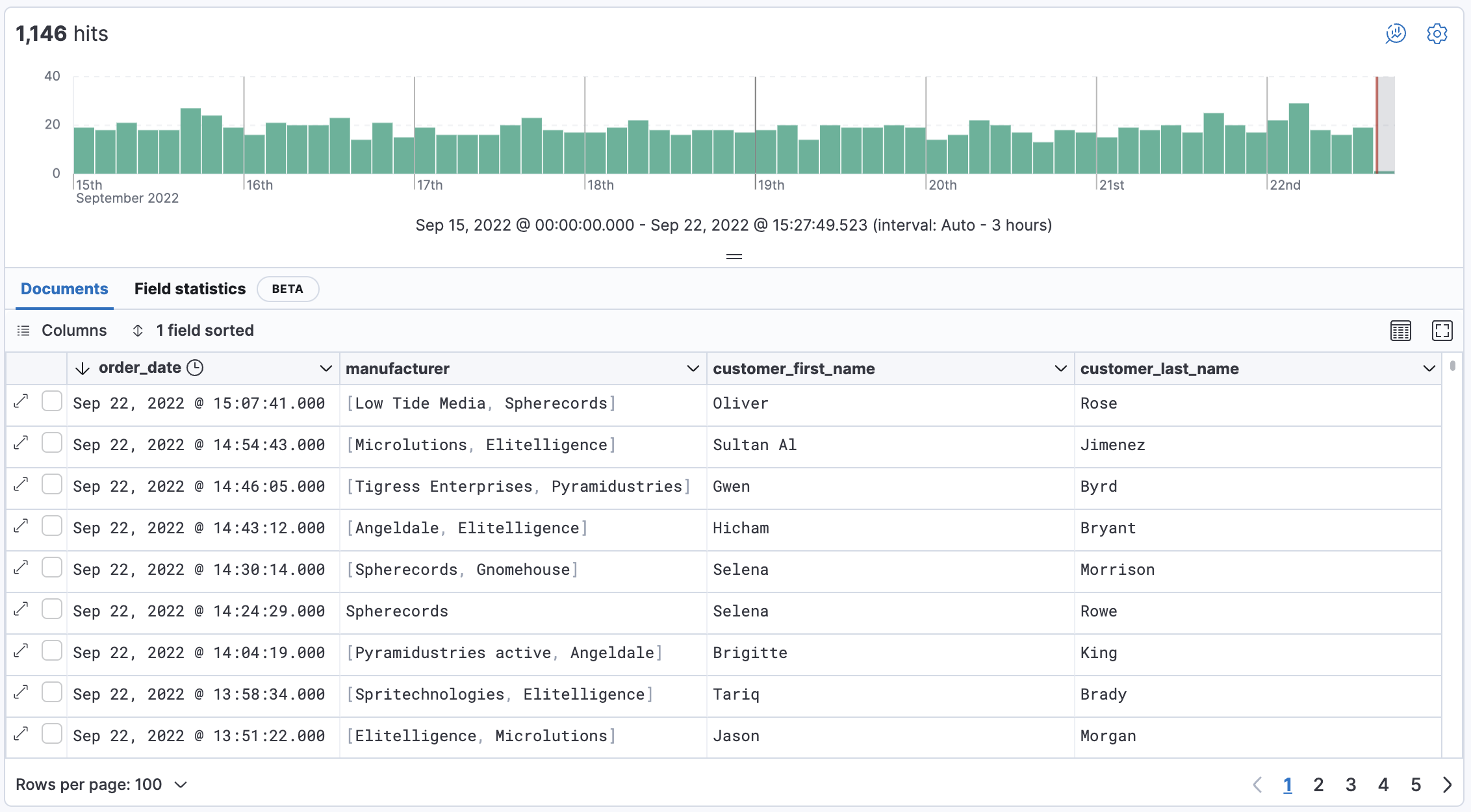Viewport: 1471px width, 812px height.
Task: Enter fullscreen mode for the table
Action: (x=1442, y=331)
